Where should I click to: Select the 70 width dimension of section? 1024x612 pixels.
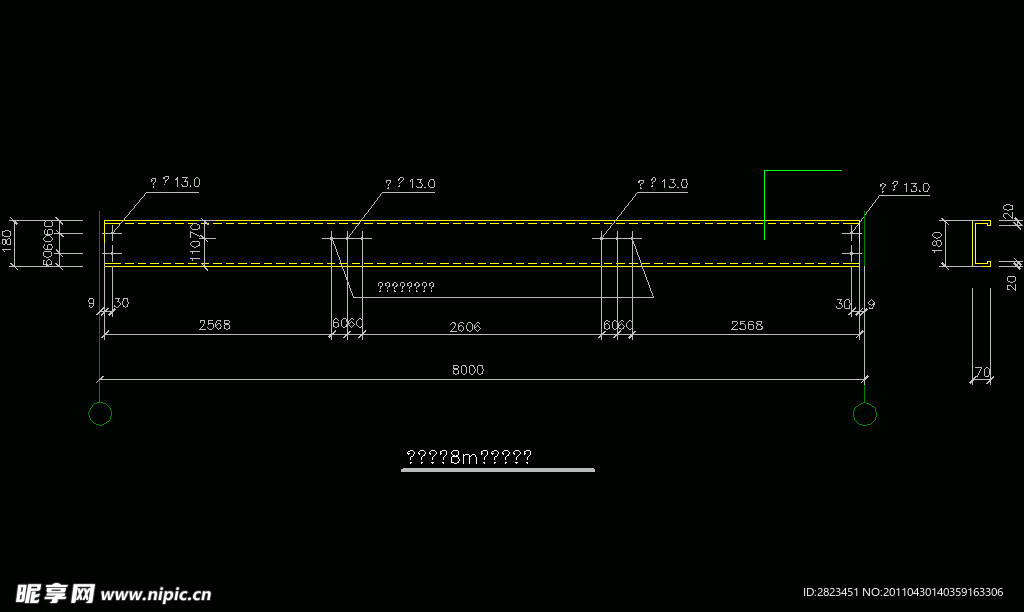(x=982, y=373)
